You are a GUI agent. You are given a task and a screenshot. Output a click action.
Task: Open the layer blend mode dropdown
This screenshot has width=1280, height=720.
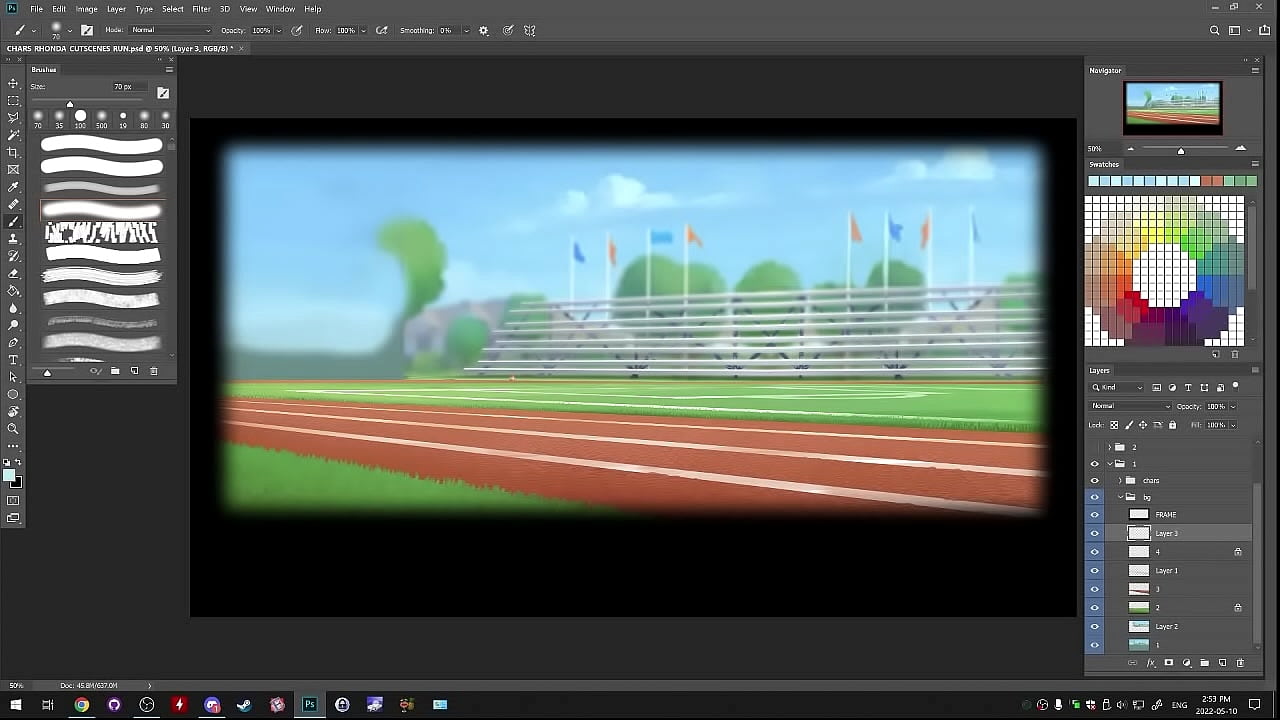pyautogui.click(x=1130, y=406)
